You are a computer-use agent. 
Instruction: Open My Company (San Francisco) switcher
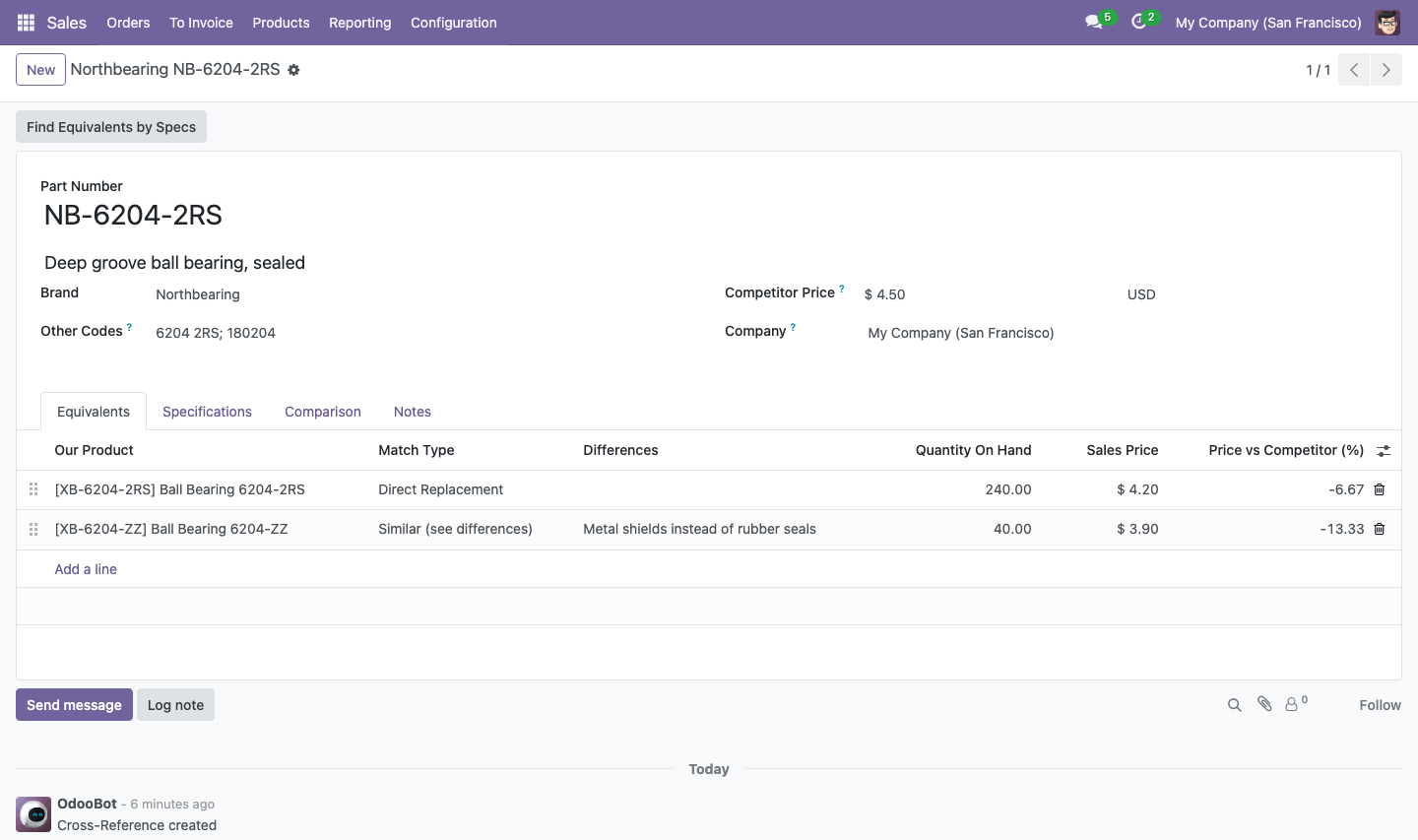[1268, 23]
